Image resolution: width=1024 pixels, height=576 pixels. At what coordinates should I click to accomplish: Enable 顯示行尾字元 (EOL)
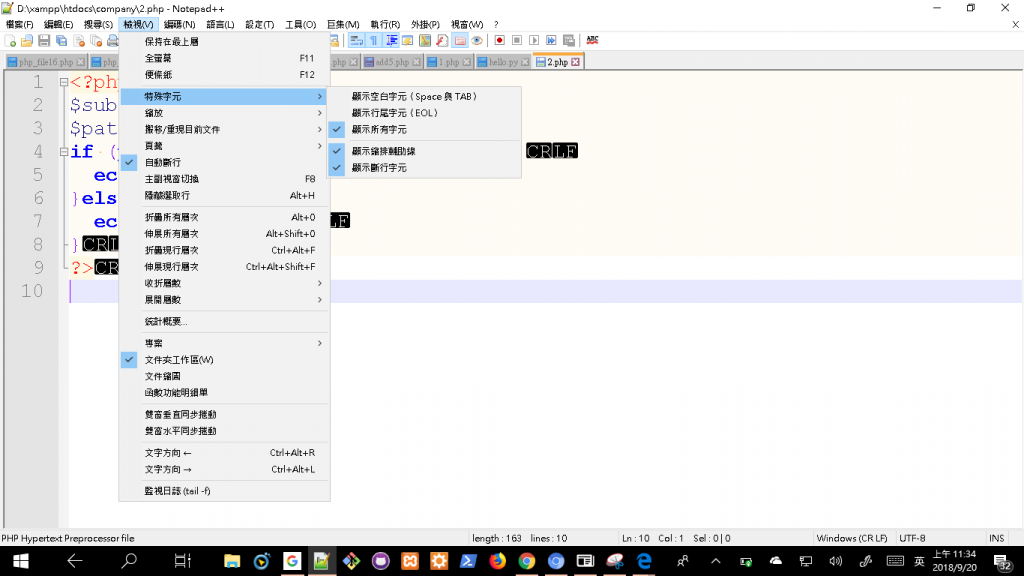(424, 113)
